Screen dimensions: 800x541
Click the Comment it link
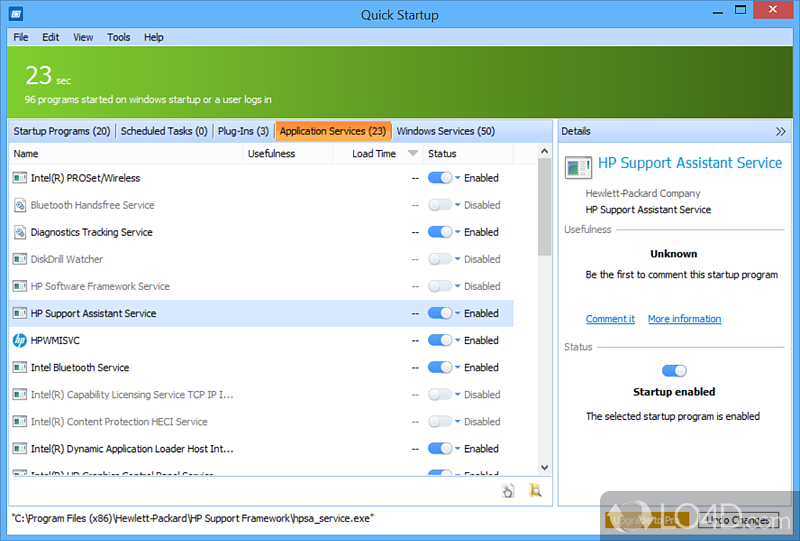(x=610, y=319)
